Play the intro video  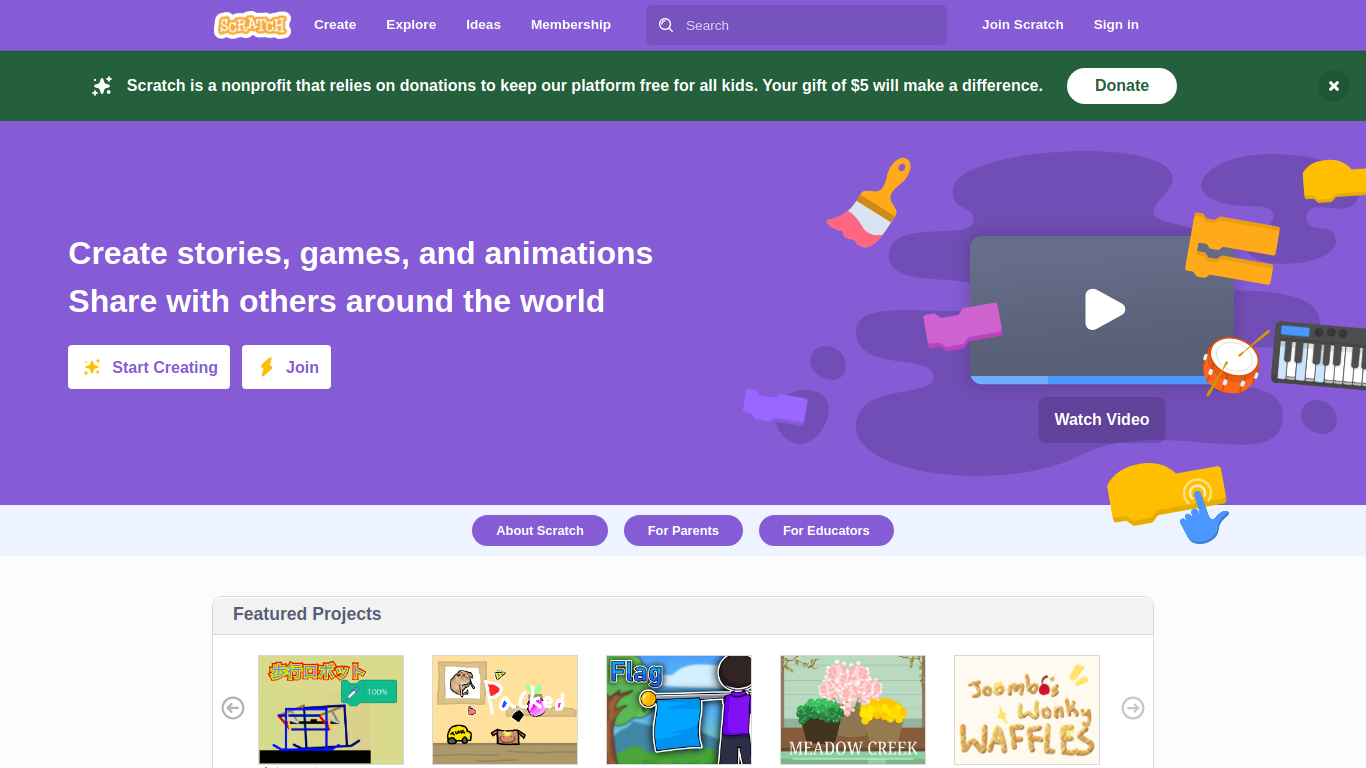tap(1104, 309)
